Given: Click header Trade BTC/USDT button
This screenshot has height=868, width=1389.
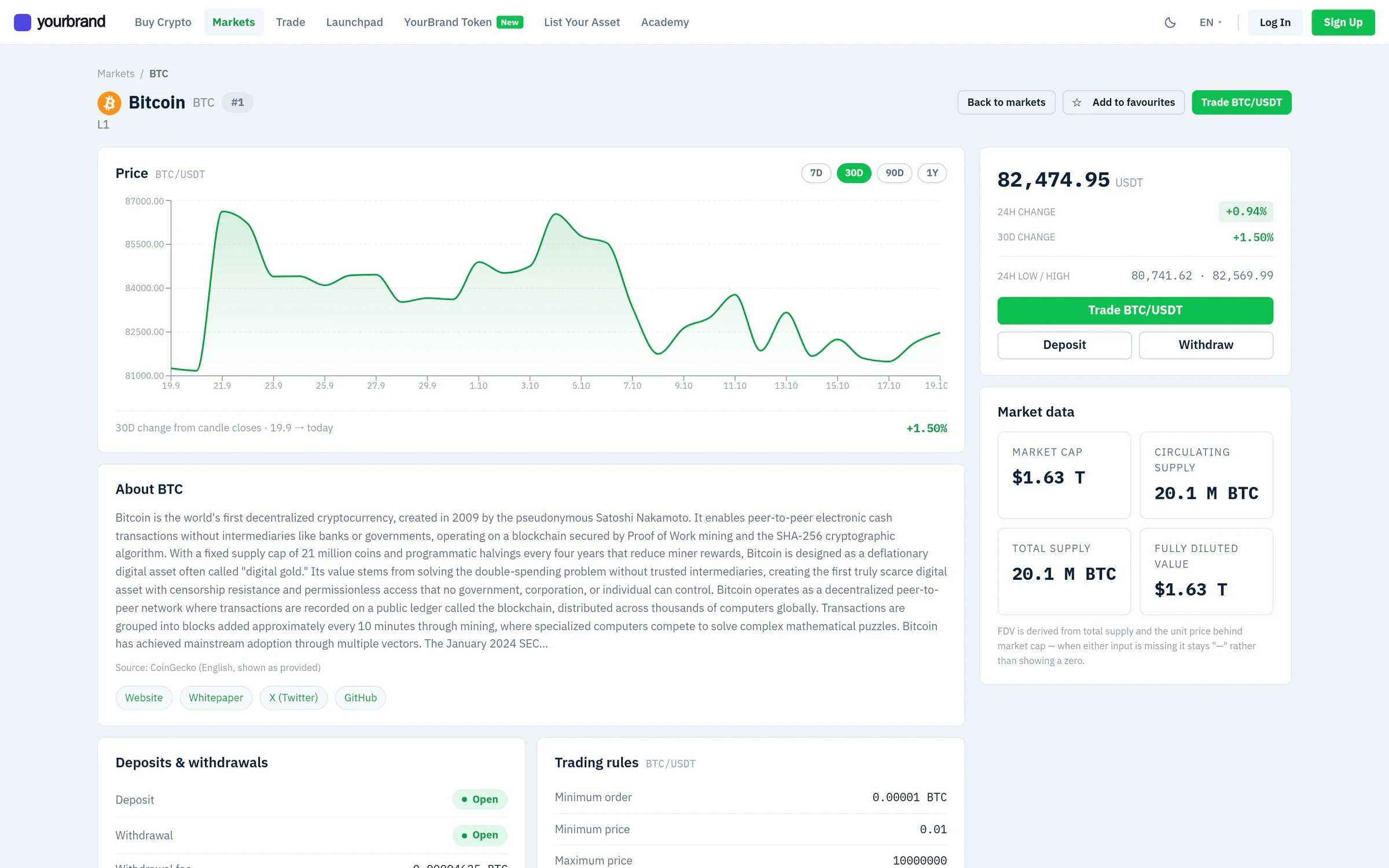Looking at the screenshot, I should click(x=1241, y=102).
